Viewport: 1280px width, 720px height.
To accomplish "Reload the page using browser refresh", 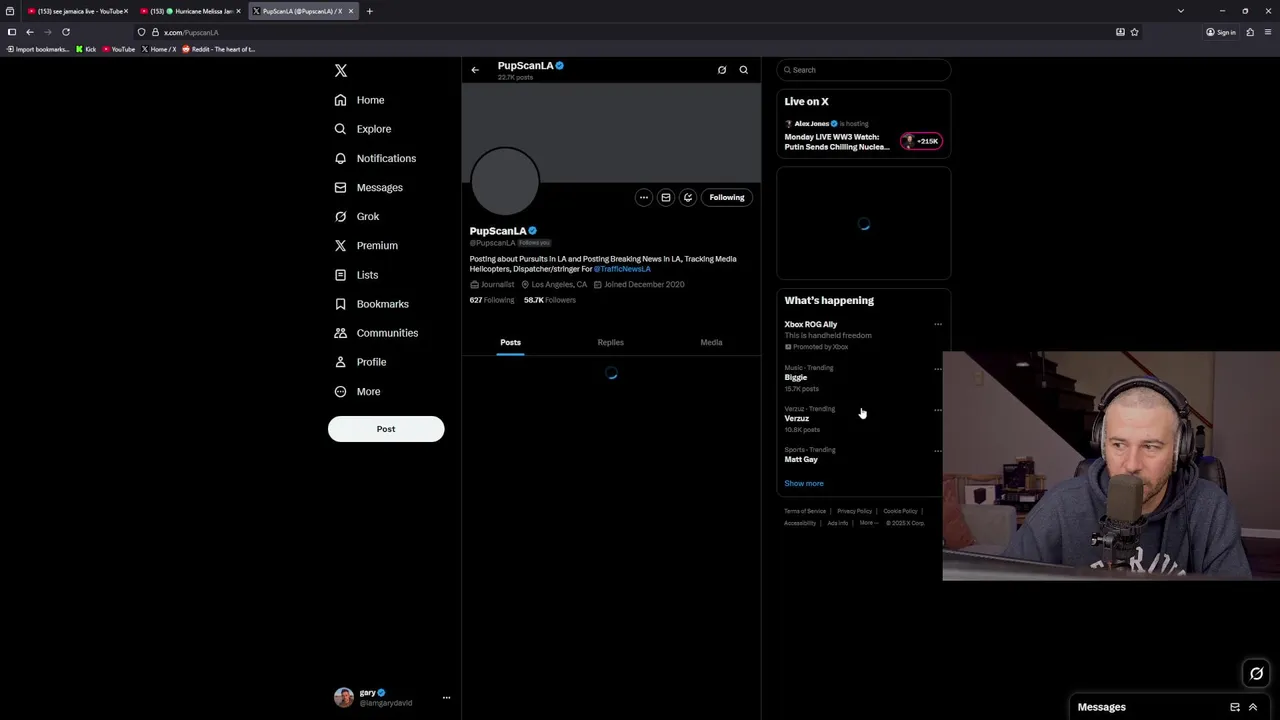I will click(x=66, y=32).
